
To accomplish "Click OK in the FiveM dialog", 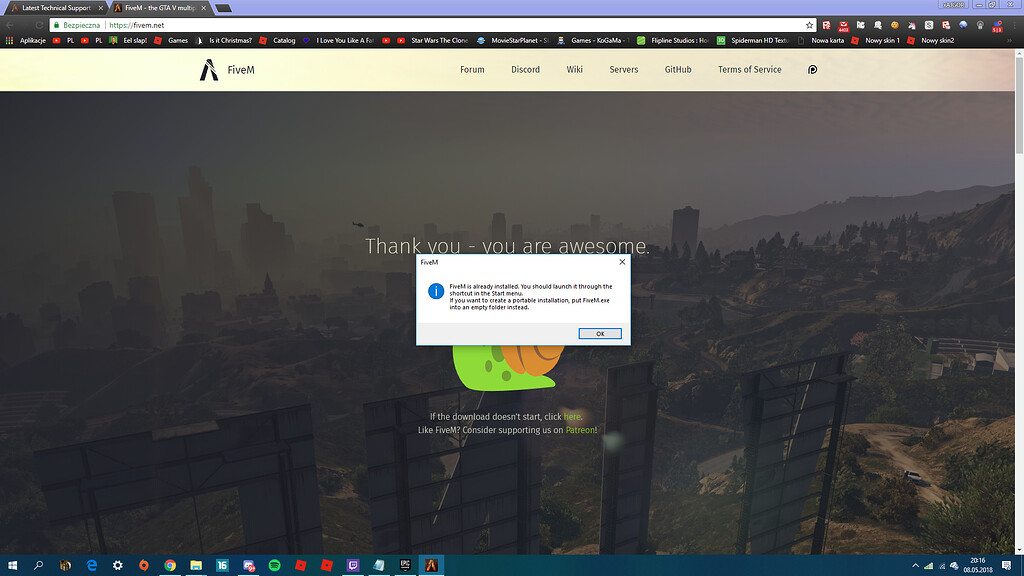I will 600,334.
